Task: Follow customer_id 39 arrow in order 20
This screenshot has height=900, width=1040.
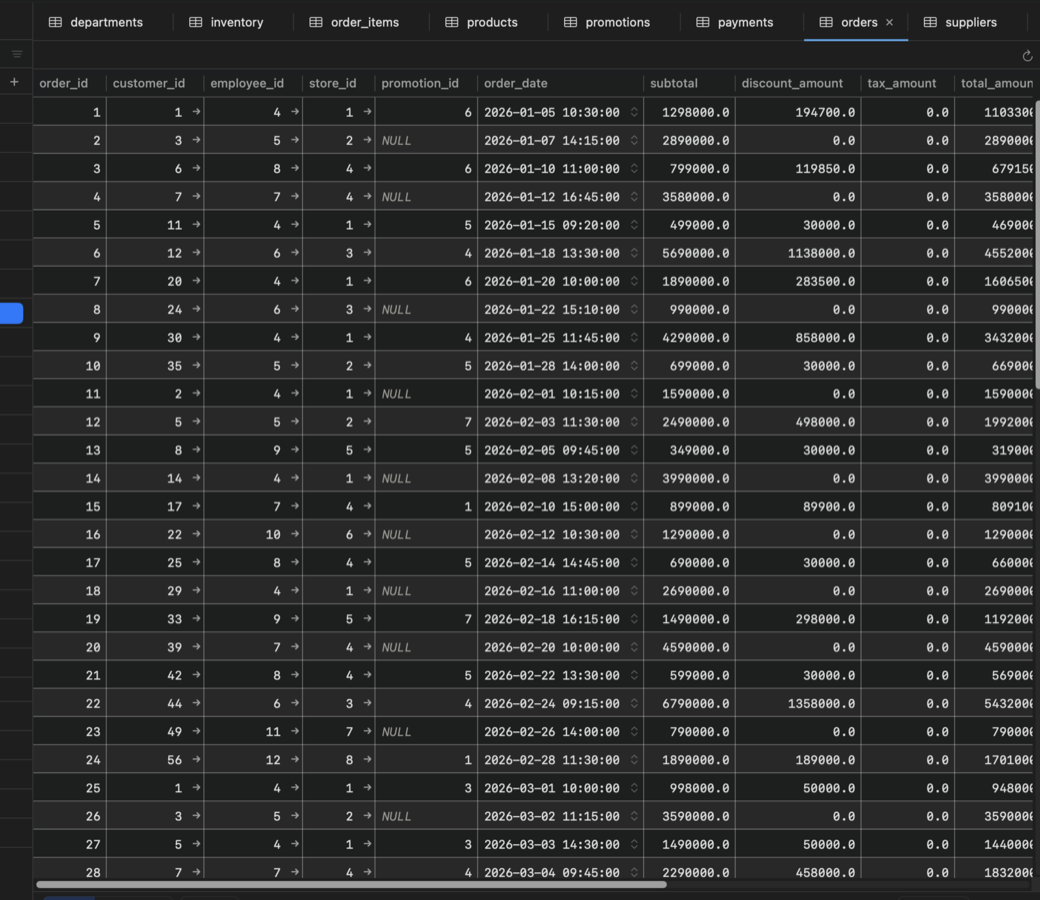Action: tap(196, 647)
